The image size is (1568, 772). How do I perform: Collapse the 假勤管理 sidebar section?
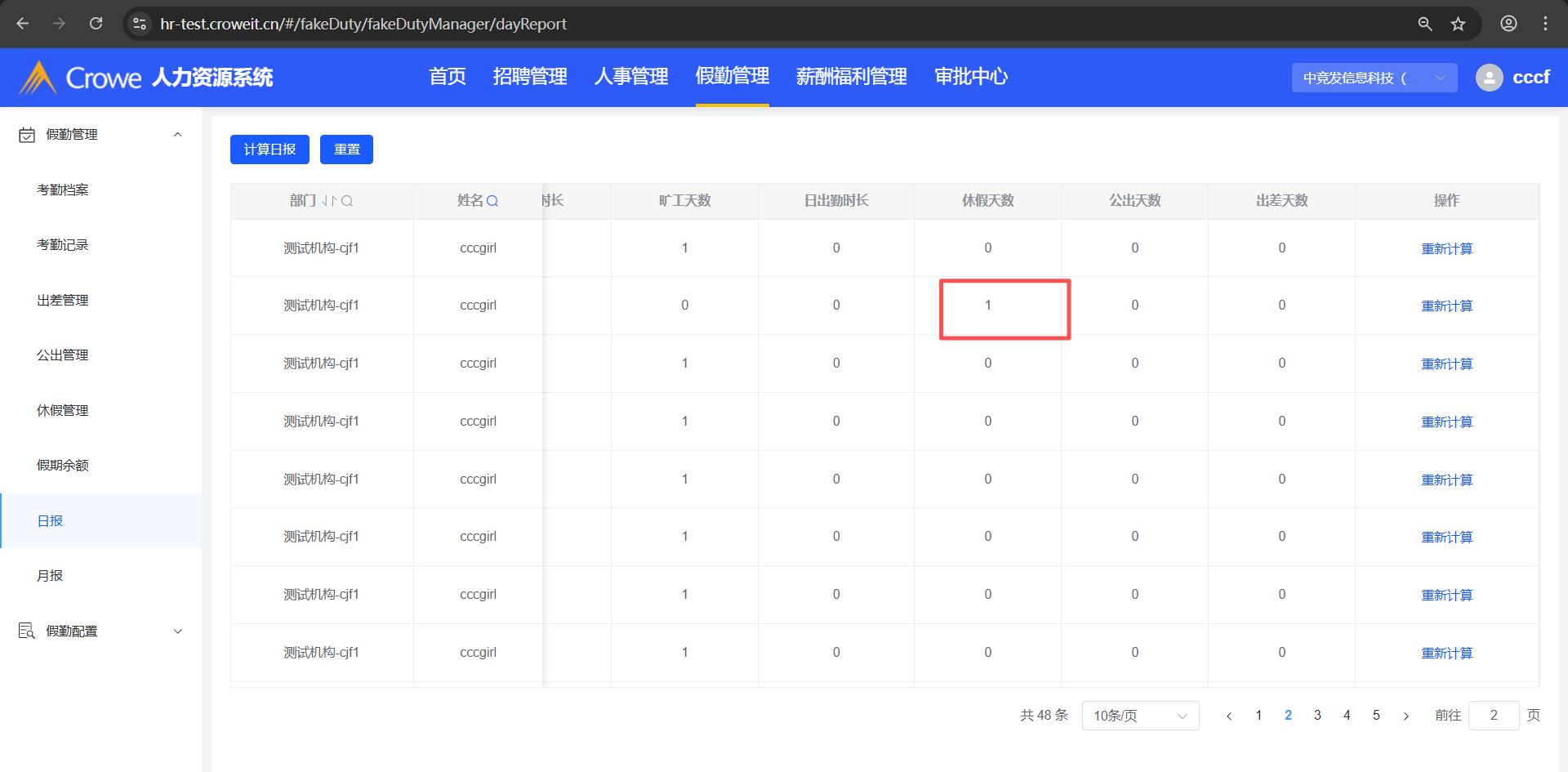click(x=177, y=135)
